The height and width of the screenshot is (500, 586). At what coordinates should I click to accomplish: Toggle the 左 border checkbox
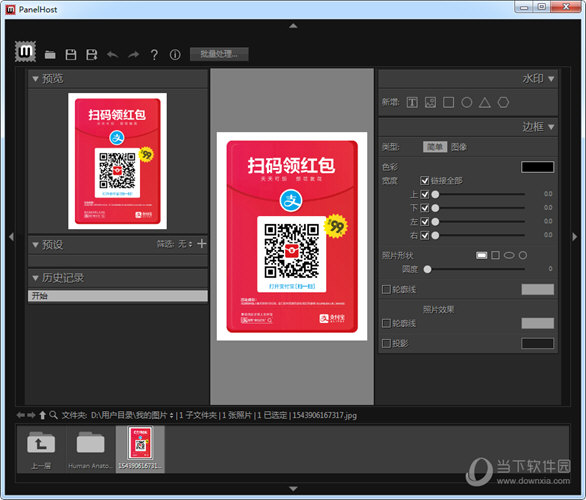coord(425,222)
